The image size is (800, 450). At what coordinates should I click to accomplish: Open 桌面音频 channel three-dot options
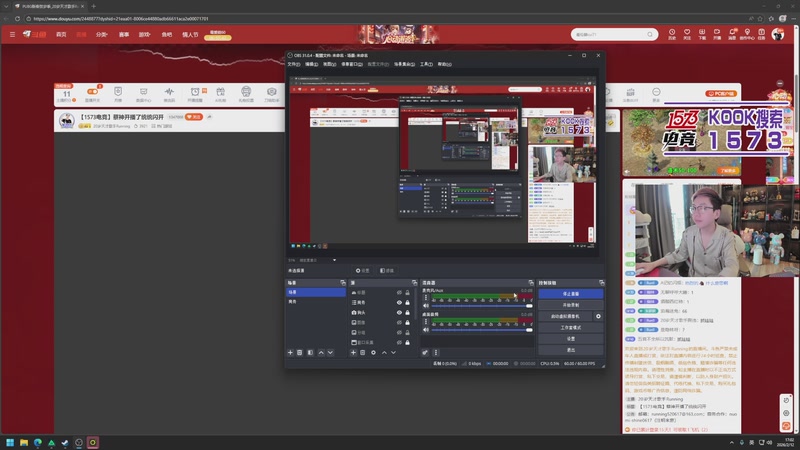pos(426,321)
